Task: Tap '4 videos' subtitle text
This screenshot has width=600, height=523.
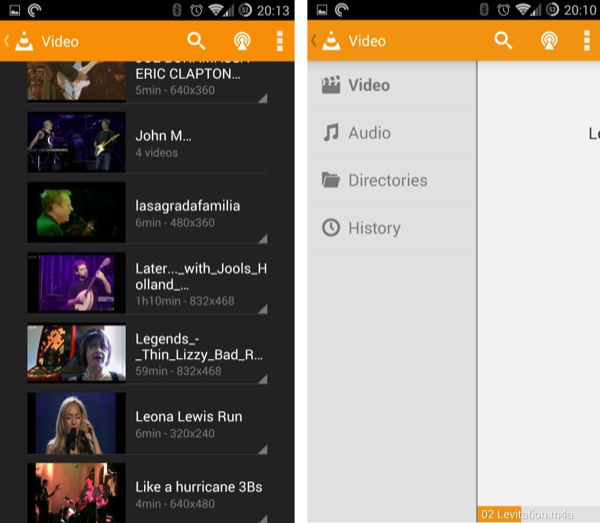Action: [157, 153]
